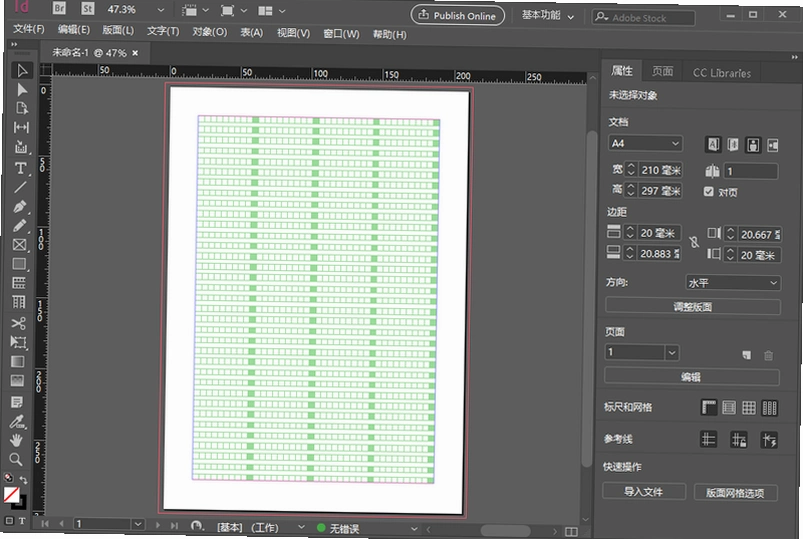
Task: Select the Hand tool
Action: [x=16, y=440]
